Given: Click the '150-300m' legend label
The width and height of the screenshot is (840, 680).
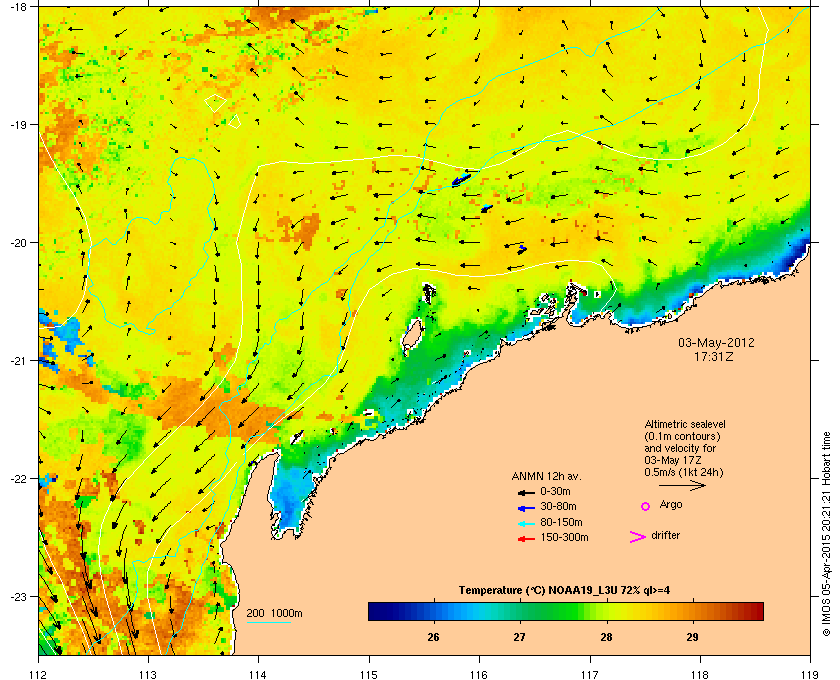Looking at the screenshot, I should 564,537.
